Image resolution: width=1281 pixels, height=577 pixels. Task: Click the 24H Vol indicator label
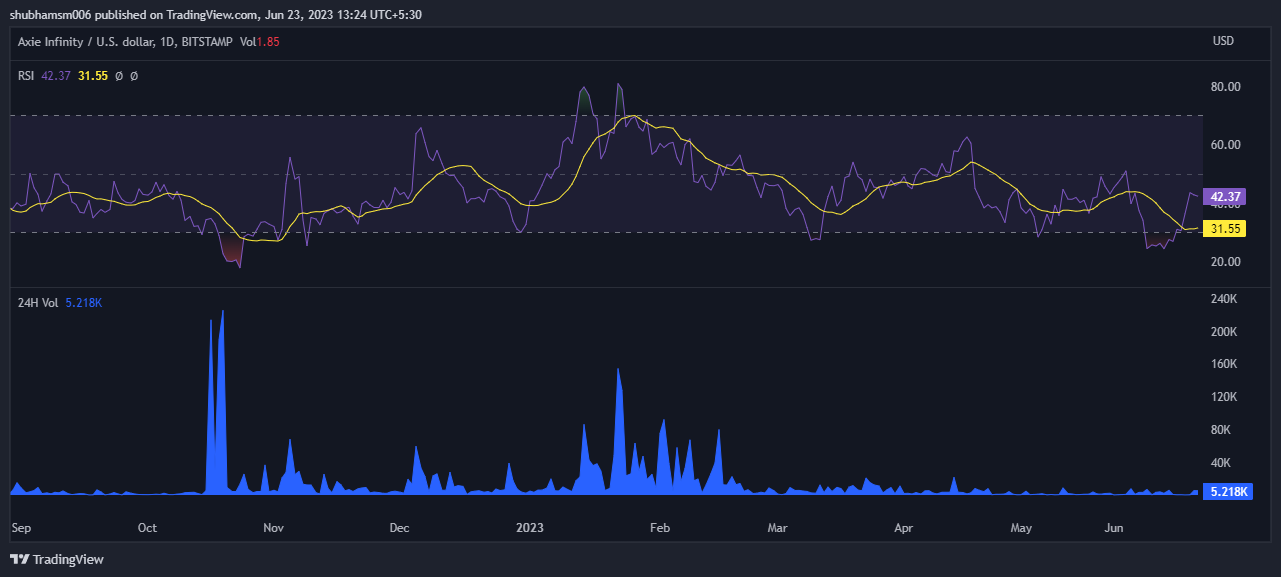pyautogui.click(x=39, y=302)
